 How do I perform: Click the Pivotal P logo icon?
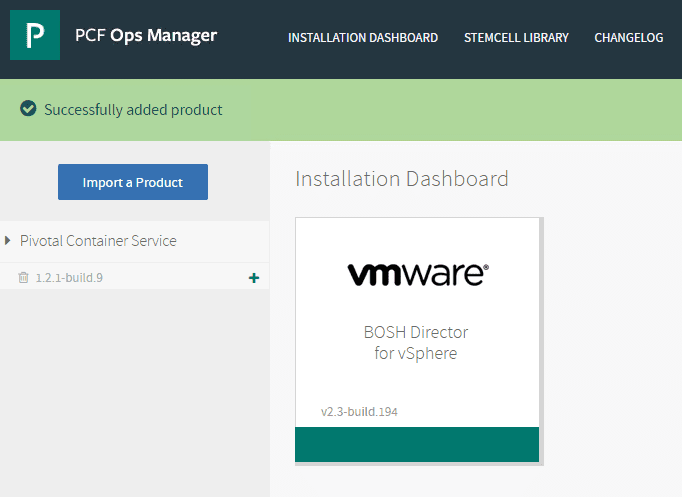35,37
